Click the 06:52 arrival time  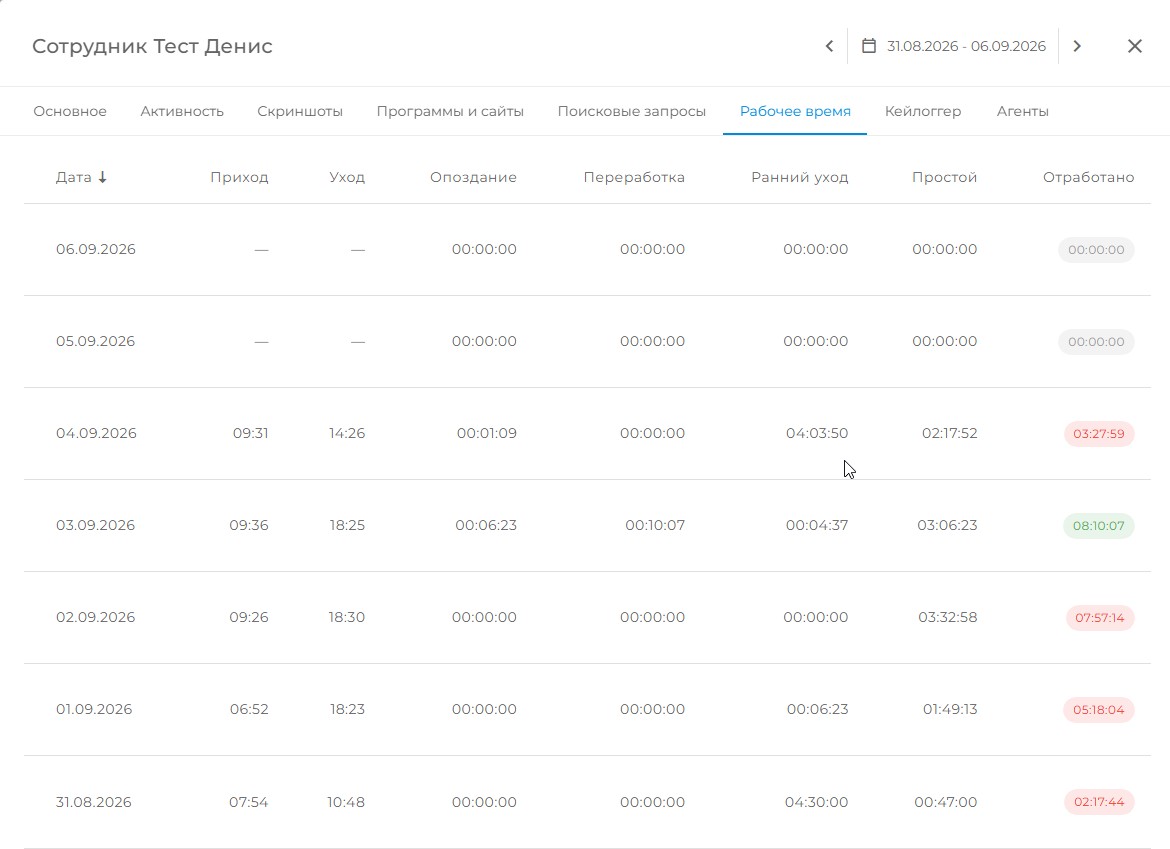point(249,709)
